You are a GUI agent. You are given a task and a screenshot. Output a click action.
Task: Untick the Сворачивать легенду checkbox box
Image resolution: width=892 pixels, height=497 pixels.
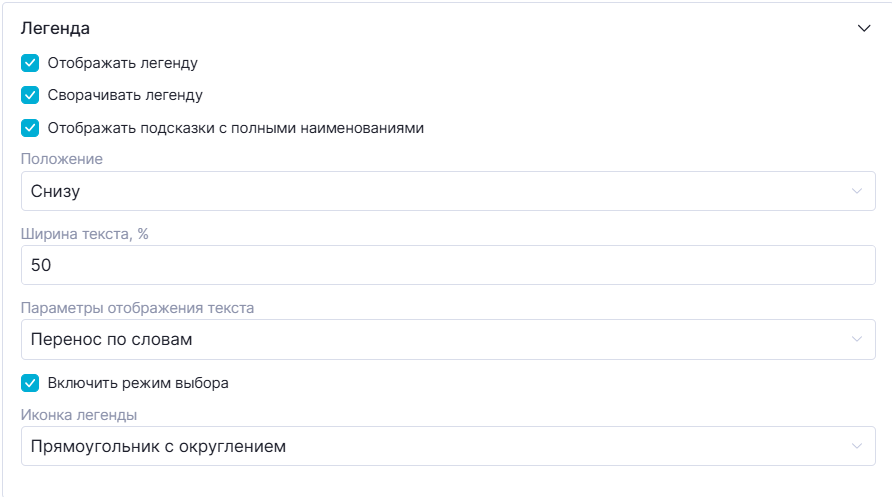tap(30, 96)
